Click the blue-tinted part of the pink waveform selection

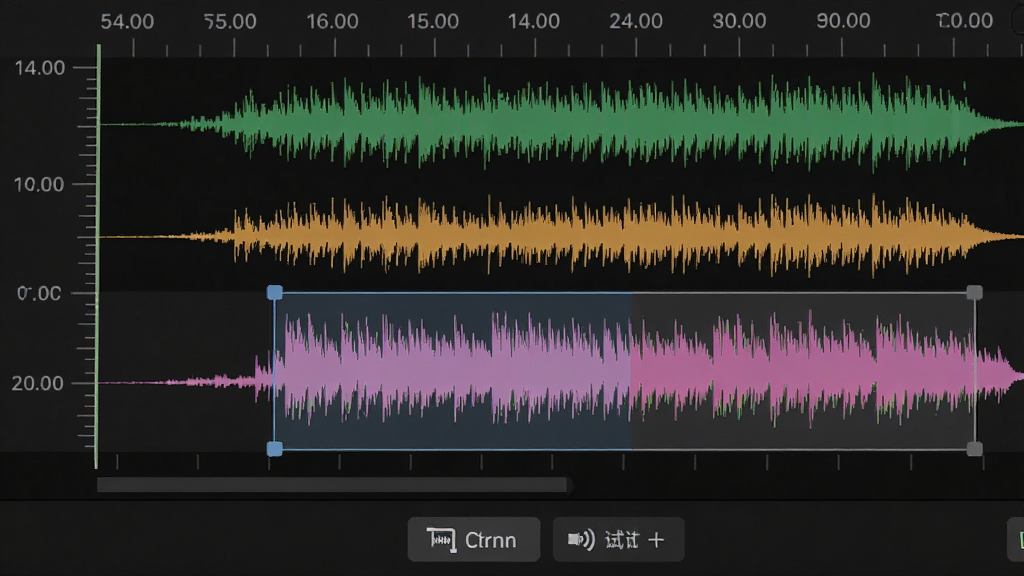pyautogui.click(x=453, y=371)
